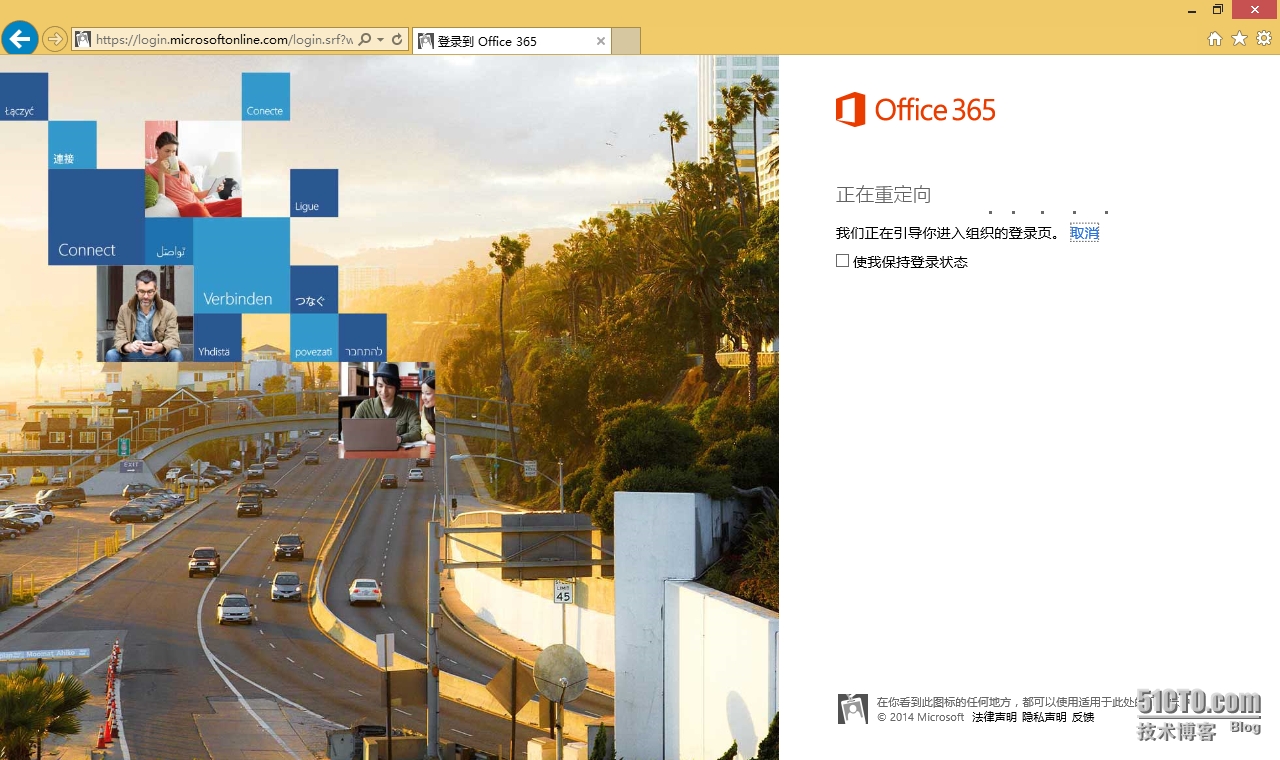This screenshot has width=1280, height=760.
Task: Click the Microsoft badge icon near the footer text
Action: coord(852,708)
